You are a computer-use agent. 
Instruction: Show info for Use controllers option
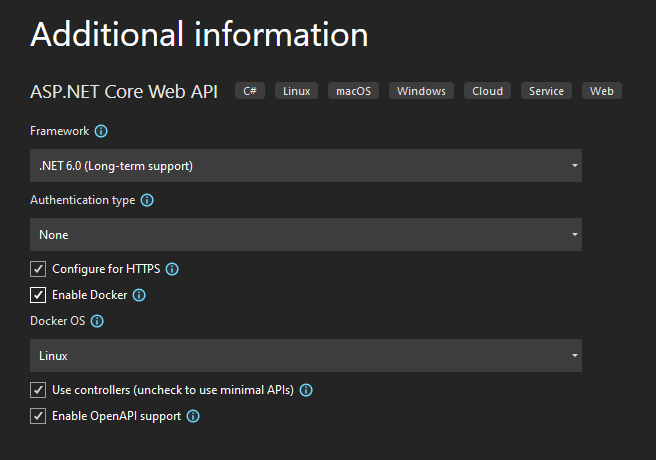tap(306, 390)
